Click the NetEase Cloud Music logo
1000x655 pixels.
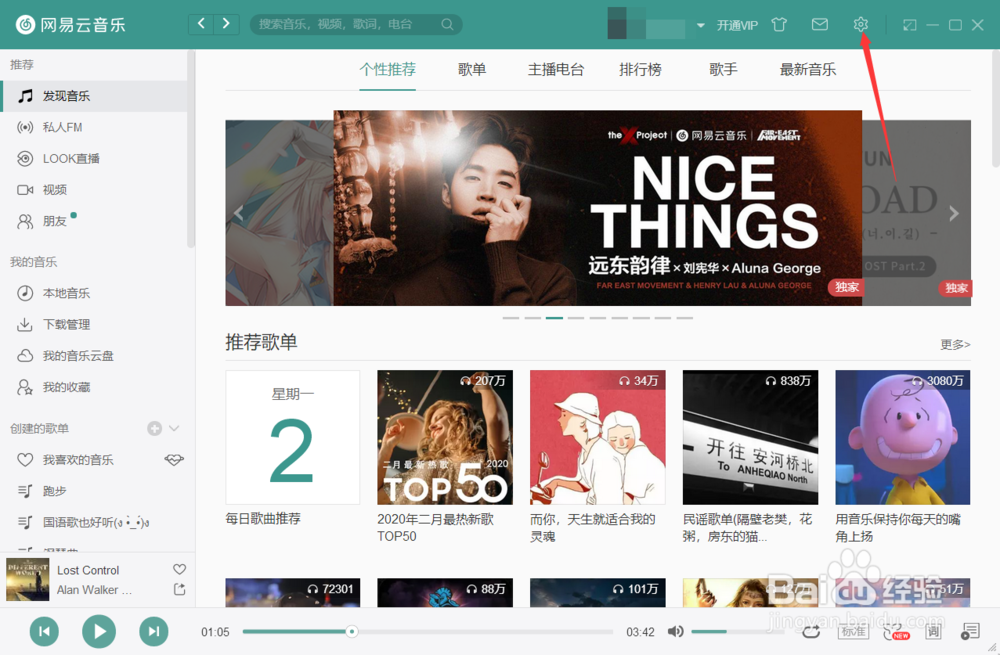click(x=70, y=24)
